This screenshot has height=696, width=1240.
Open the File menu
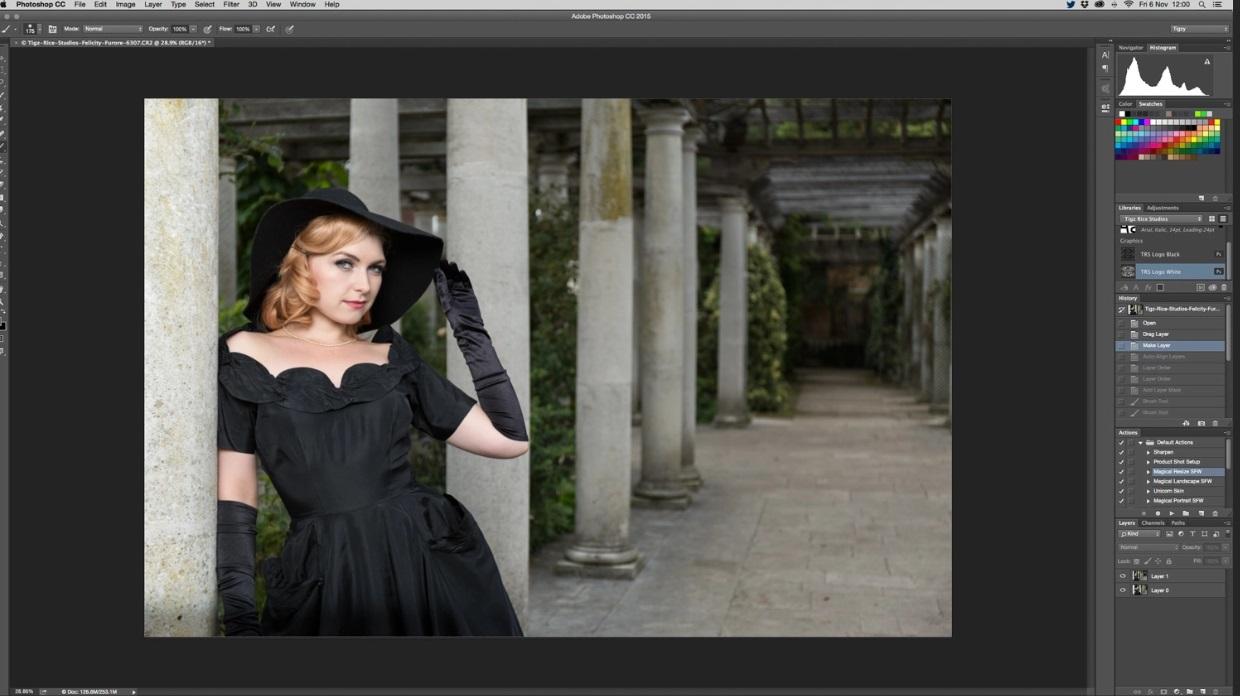click(x=80, y=4)
